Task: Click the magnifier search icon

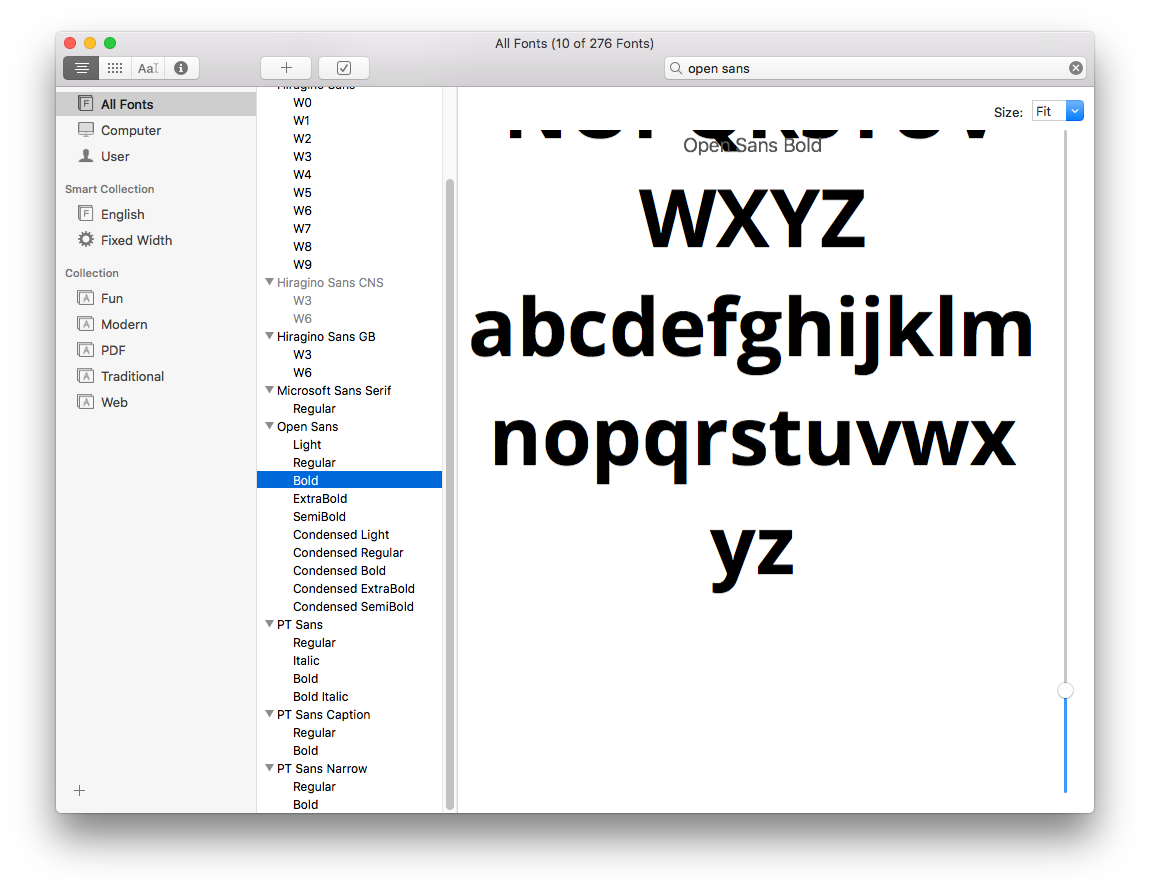Action: coord(676,68)
